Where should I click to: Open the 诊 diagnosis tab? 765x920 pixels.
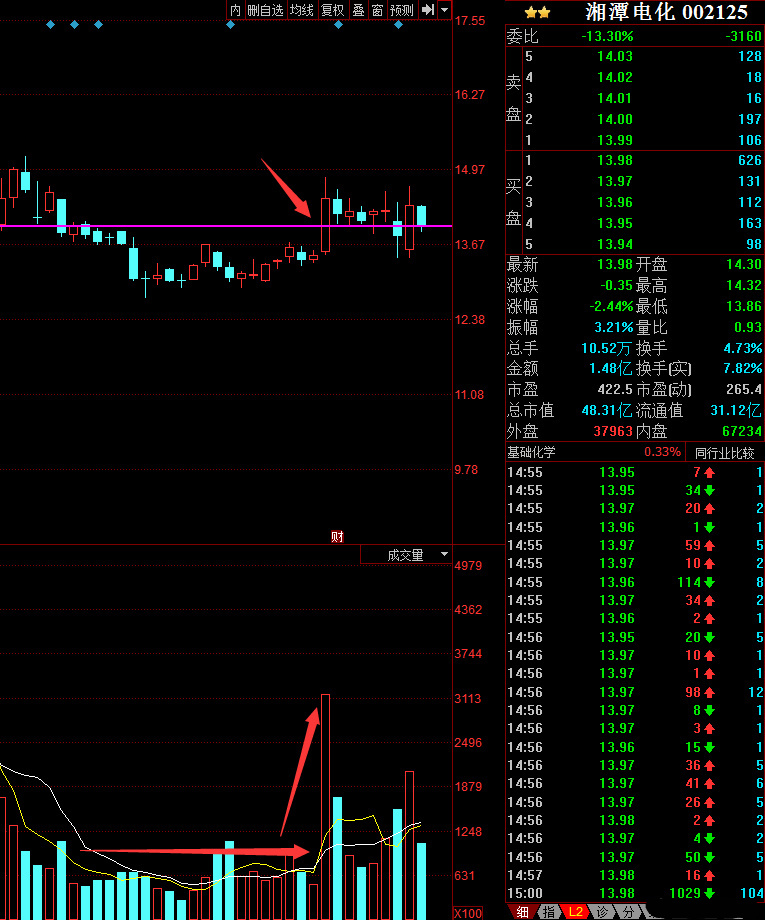pos(603,911)
